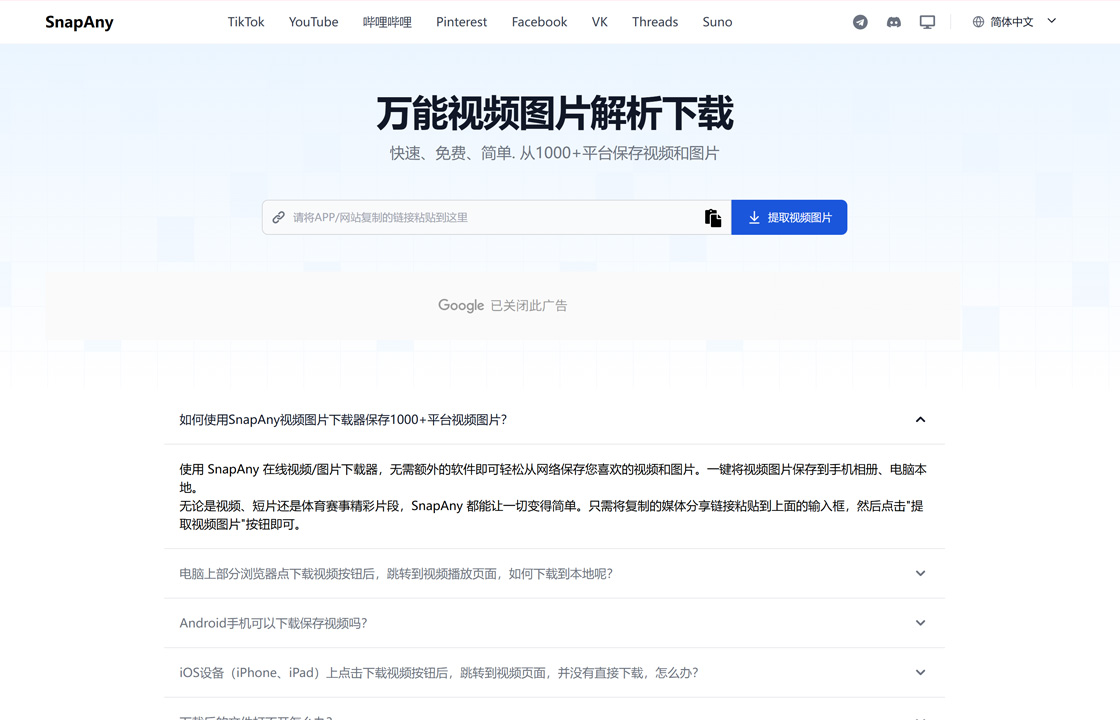
Task: Click the globe language icon
Action: click(x=978, y=22)
